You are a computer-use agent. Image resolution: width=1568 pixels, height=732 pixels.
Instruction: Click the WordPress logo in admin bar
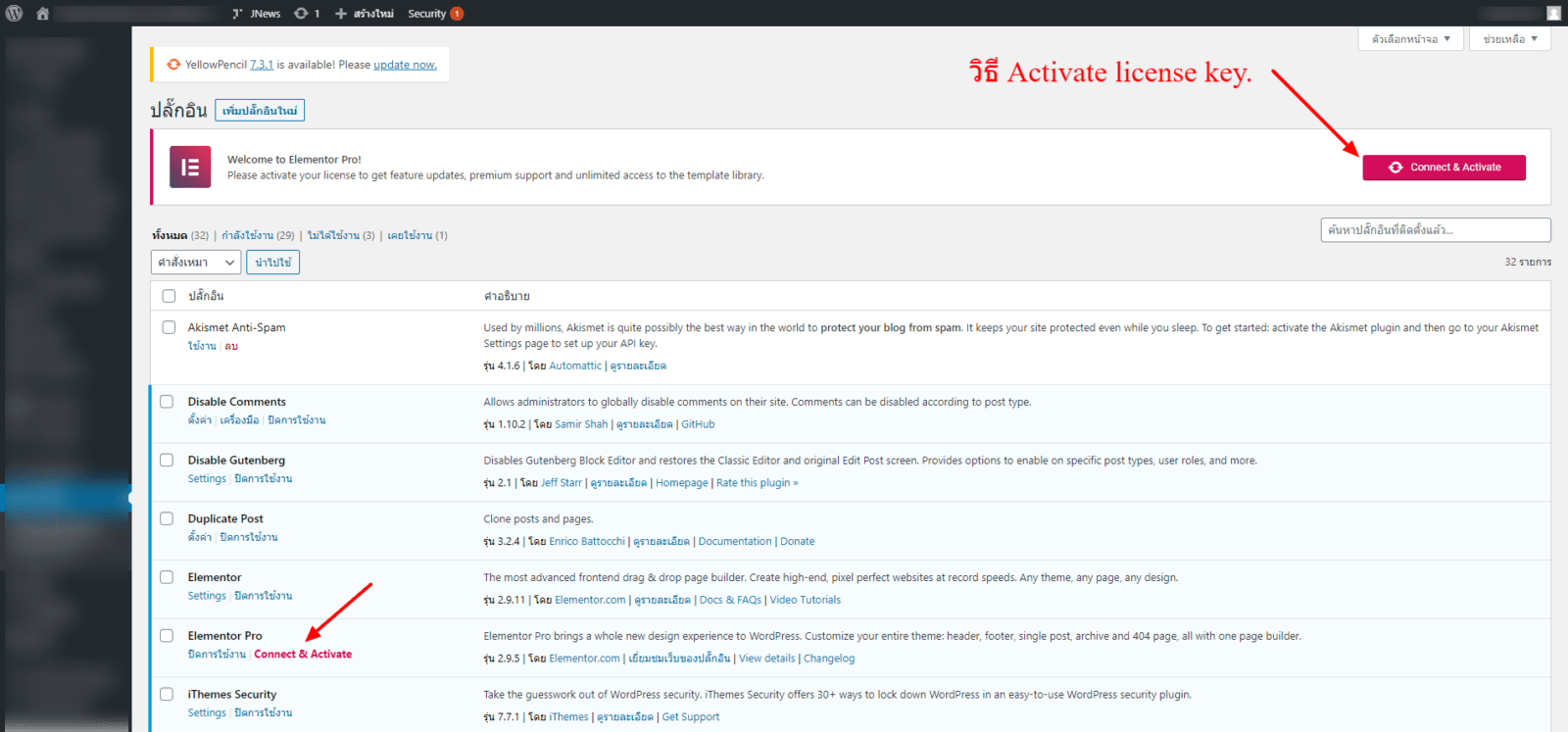(x=14, y=14)
